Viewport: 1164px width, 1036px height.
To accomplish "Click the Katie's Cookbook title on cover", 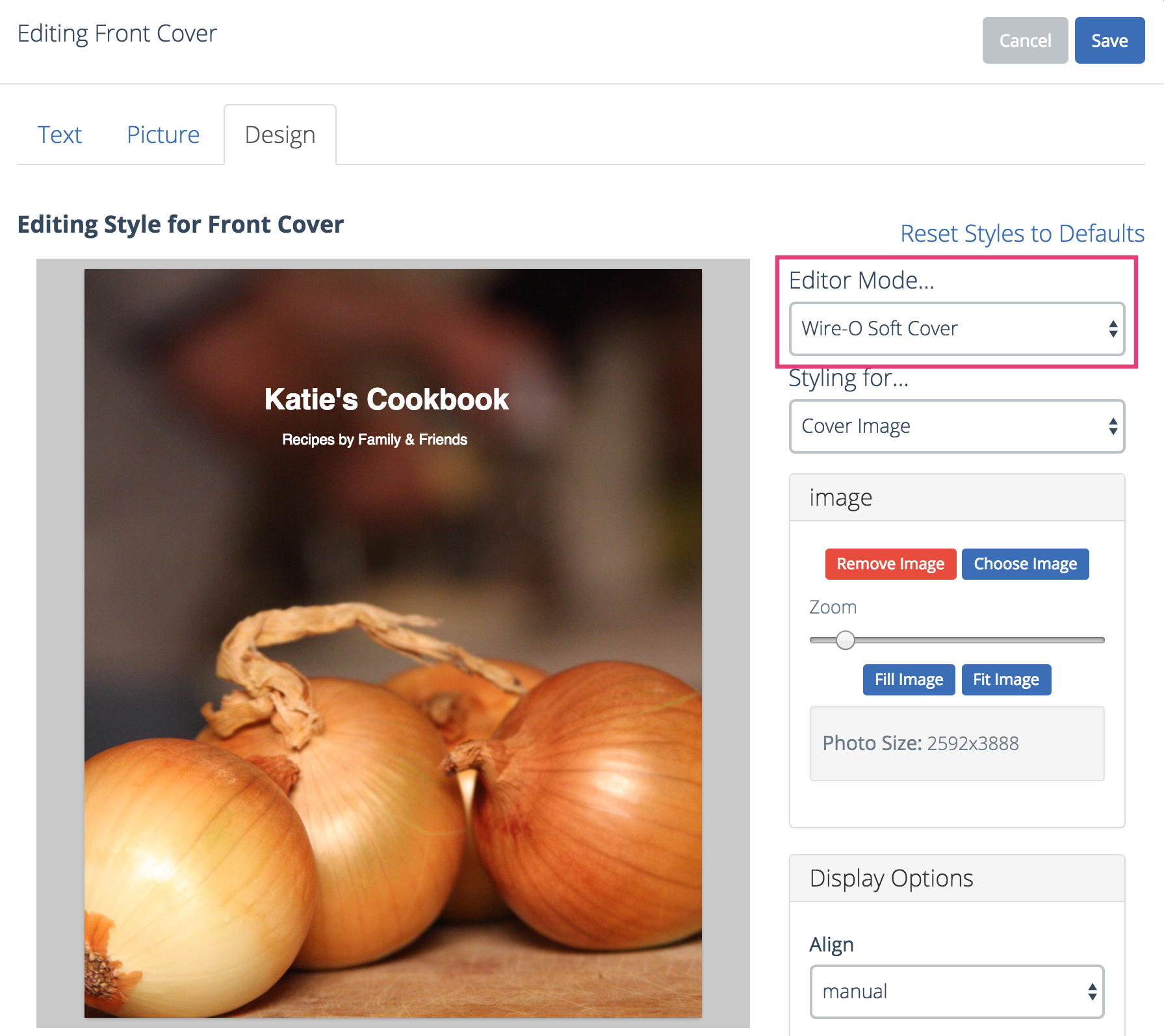I will point(387,399).
